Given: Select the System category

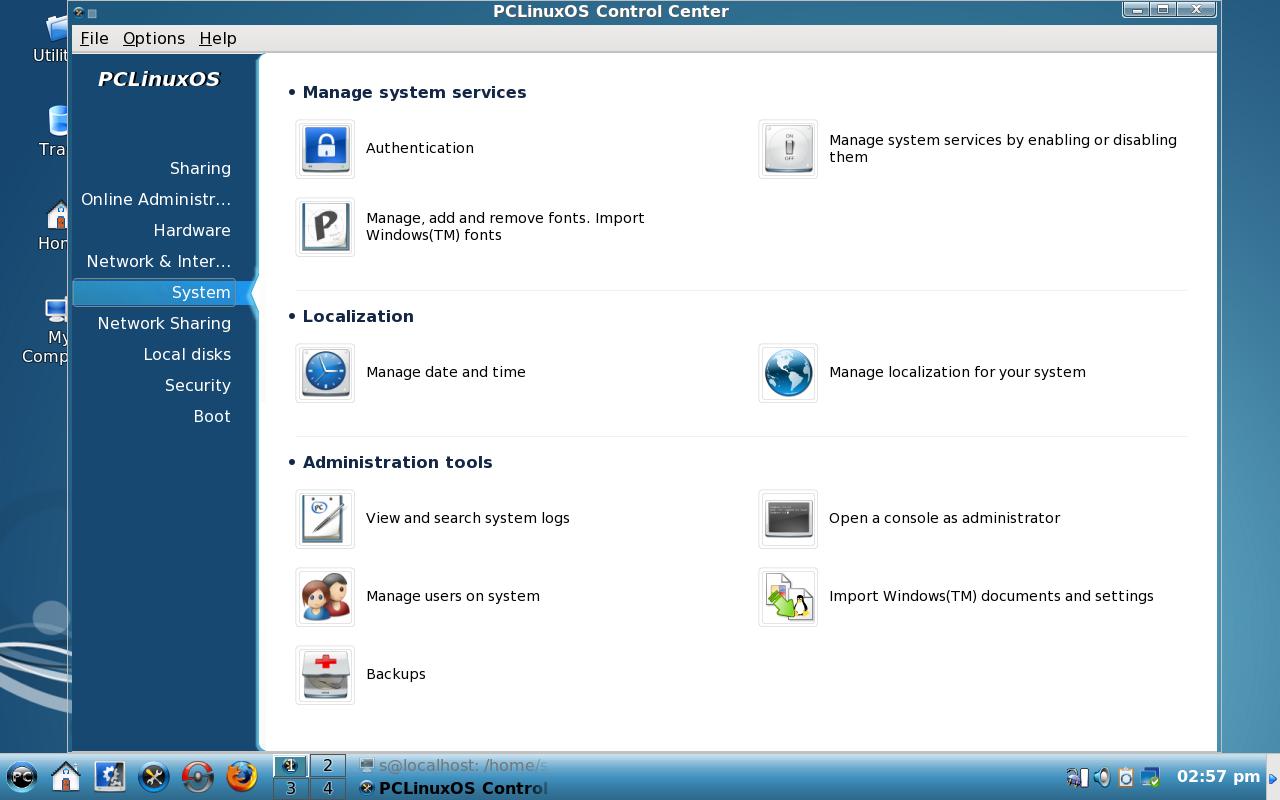Looking at the screenshot, I should pos(154,292).
